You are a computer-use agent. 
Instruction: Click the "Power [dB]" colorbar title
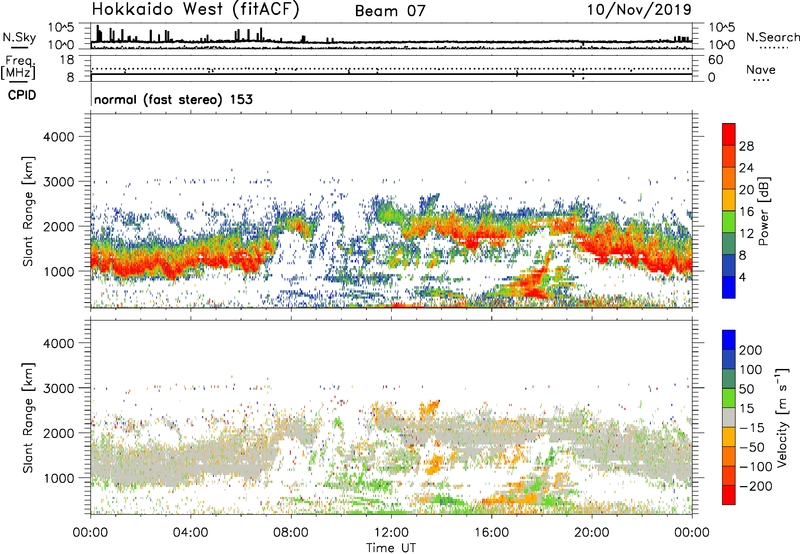(x=764, y=211)
